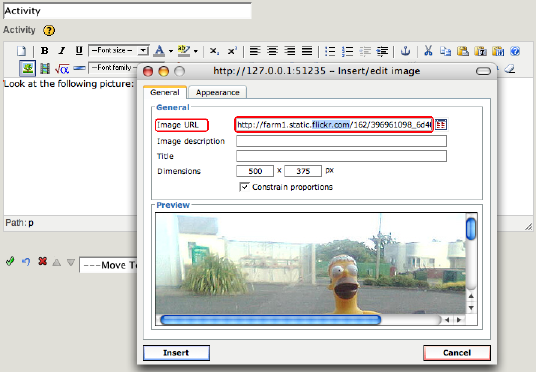Open the math equation editor icon
The height and width of the screenshot is (372, 536).
click(62, 69)
